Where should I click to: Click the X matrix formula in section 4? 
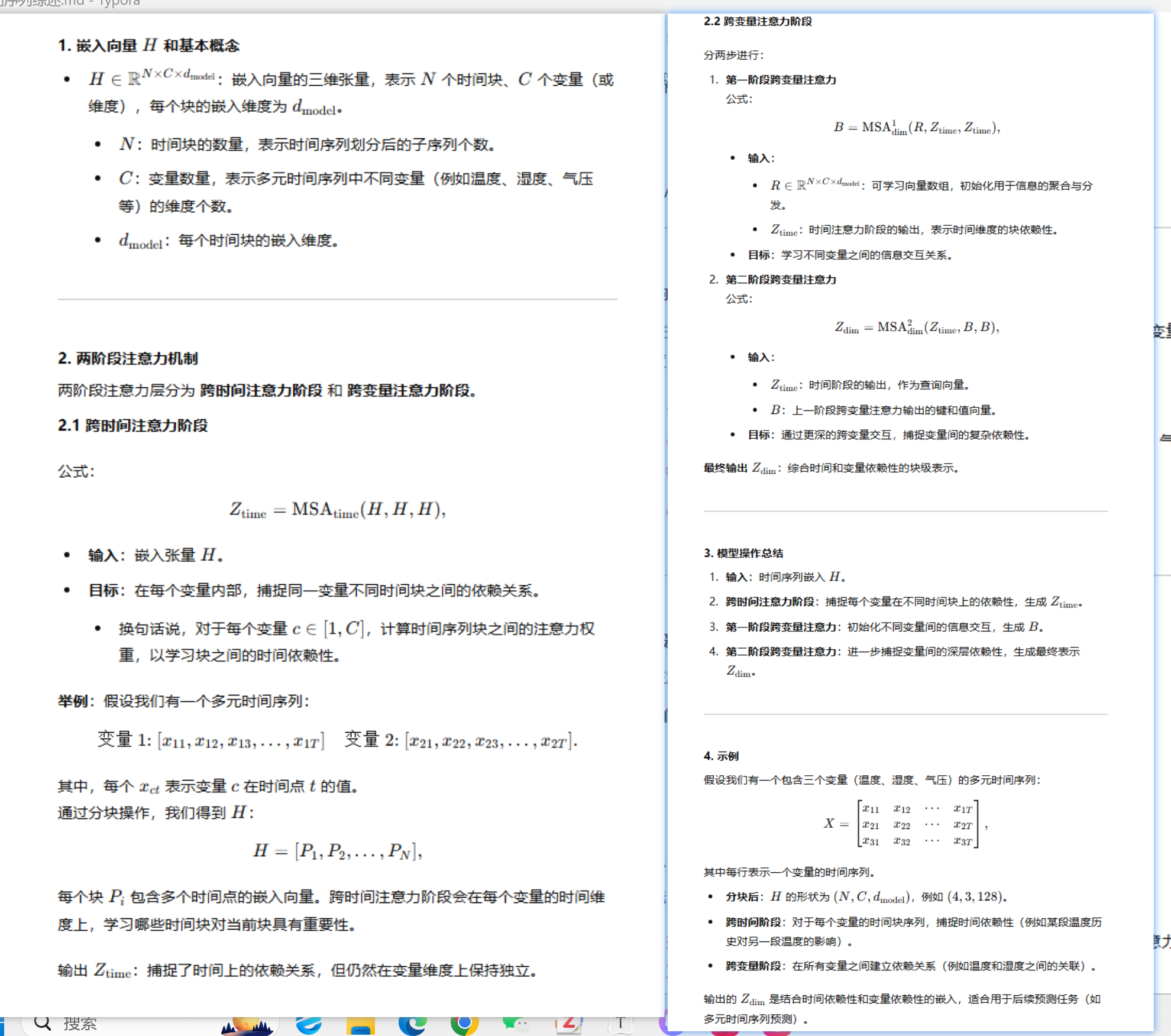click(905, 824)
